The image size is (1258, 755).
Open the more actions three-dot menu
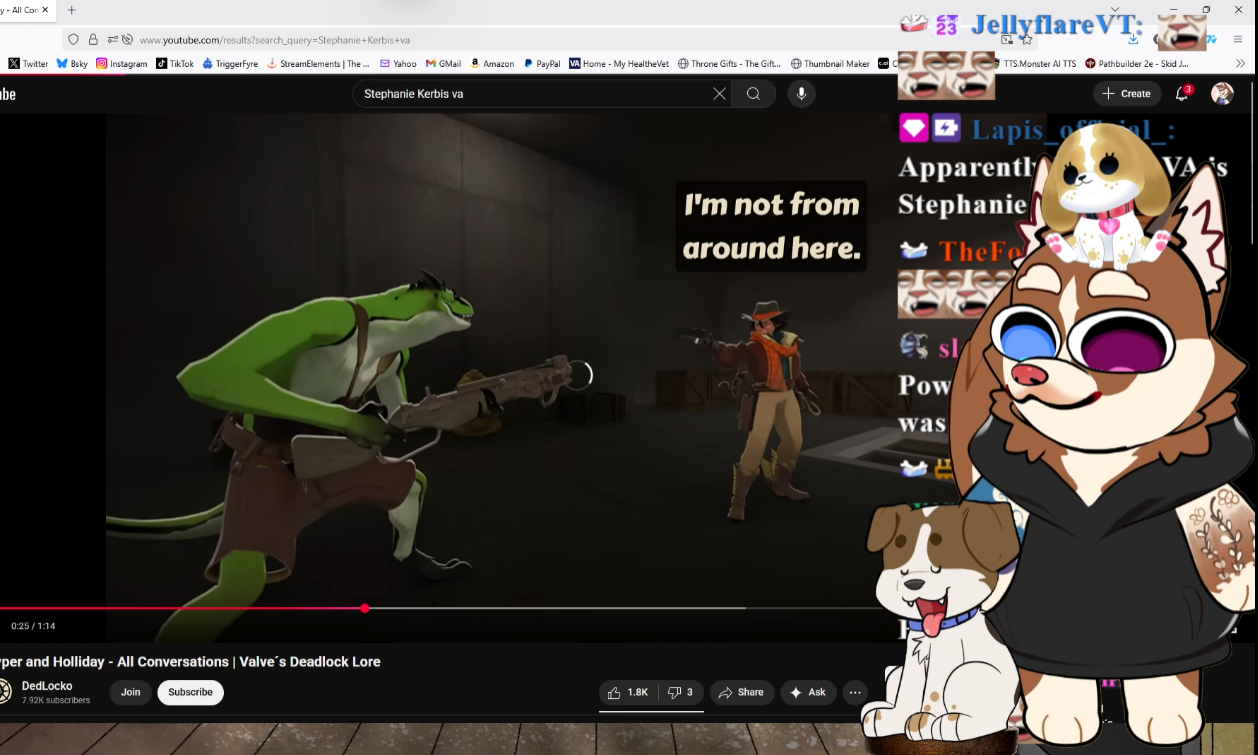855,692
